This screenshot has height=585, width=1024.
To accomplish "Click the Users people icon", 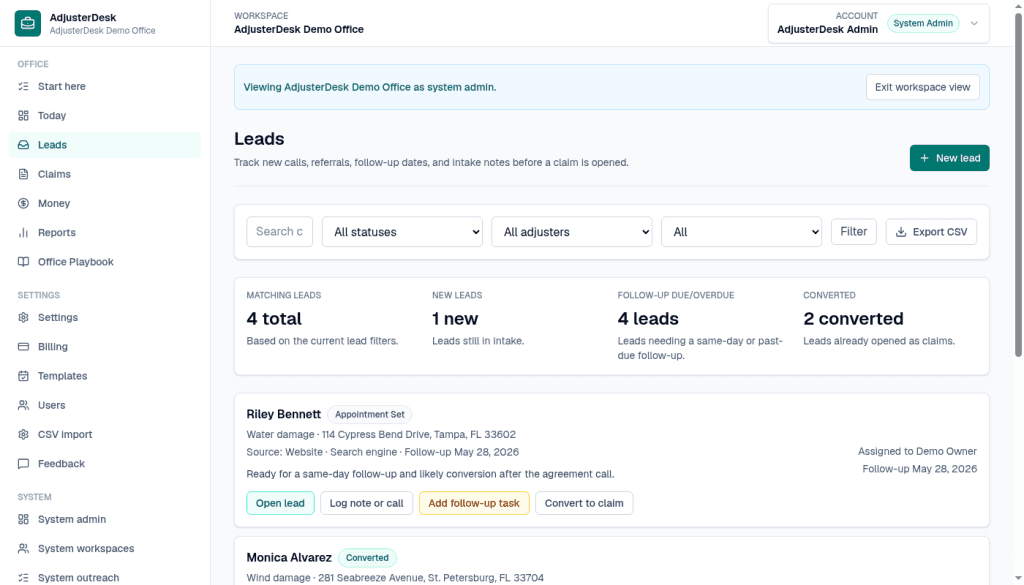I will [x=24, y=405].
